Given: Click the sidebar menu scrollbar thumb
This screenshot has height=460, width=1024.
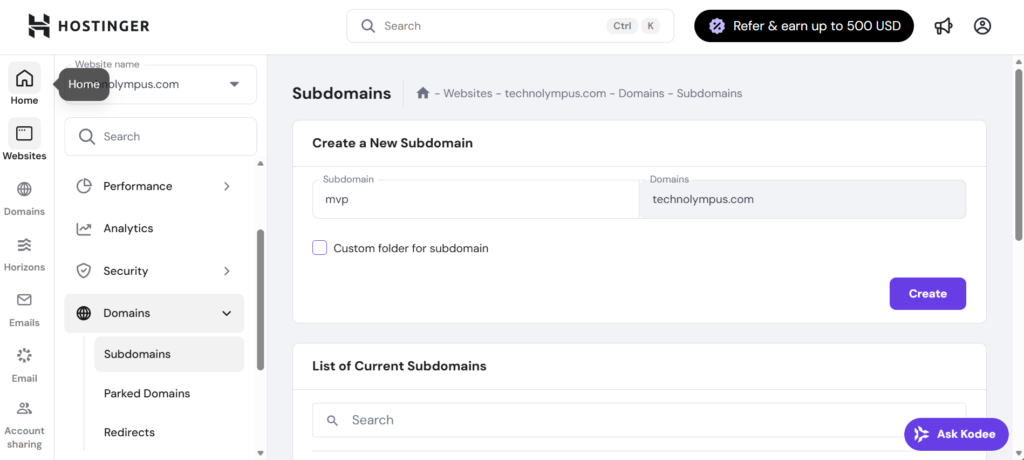Looking at the screenshot, I should click(261, 299).
